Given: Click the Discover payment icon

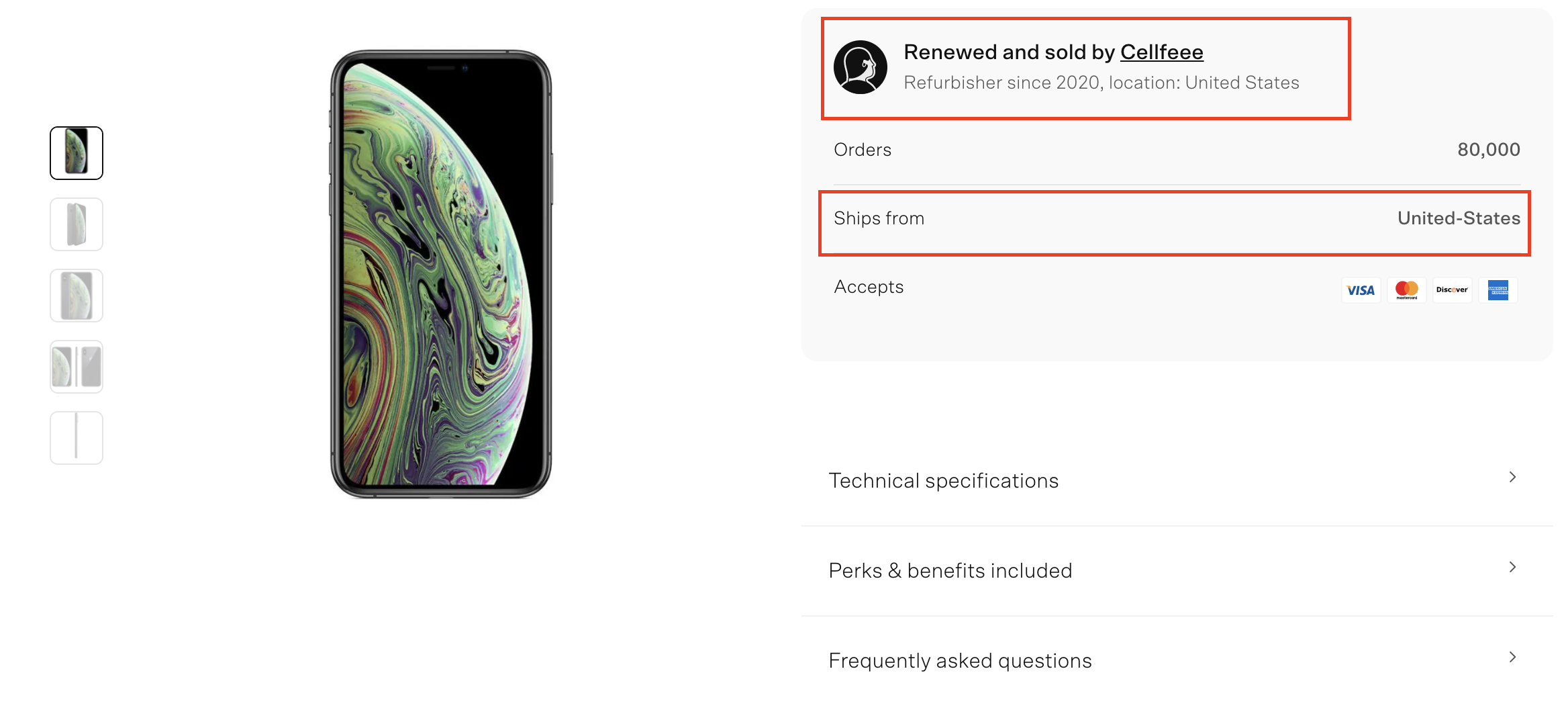Looking at the screenshot, I should click(x=1452, y=290).
